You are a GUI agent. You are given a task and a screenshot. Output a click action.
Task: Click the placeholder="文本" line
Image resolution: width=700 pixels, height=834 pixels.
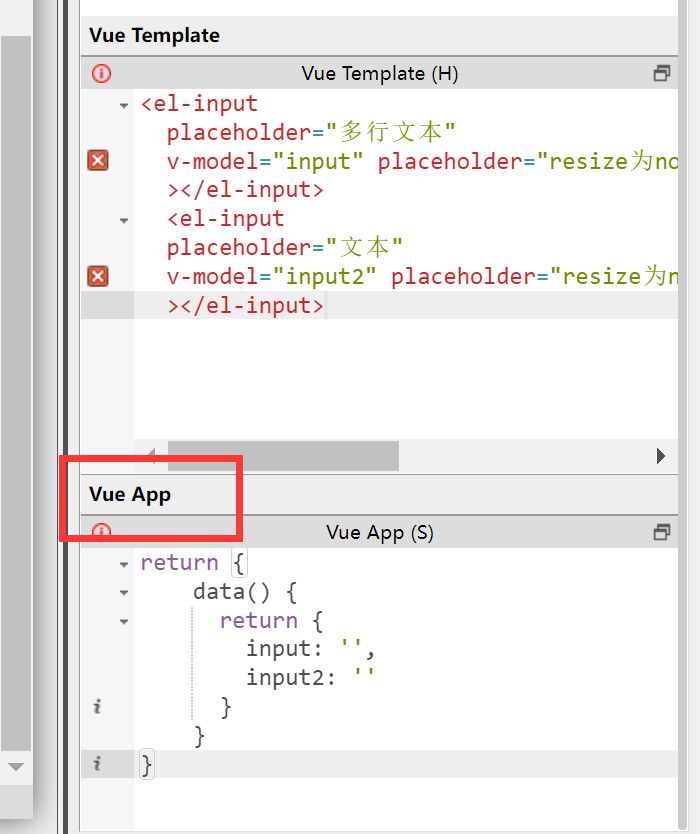tap(285, 247)
